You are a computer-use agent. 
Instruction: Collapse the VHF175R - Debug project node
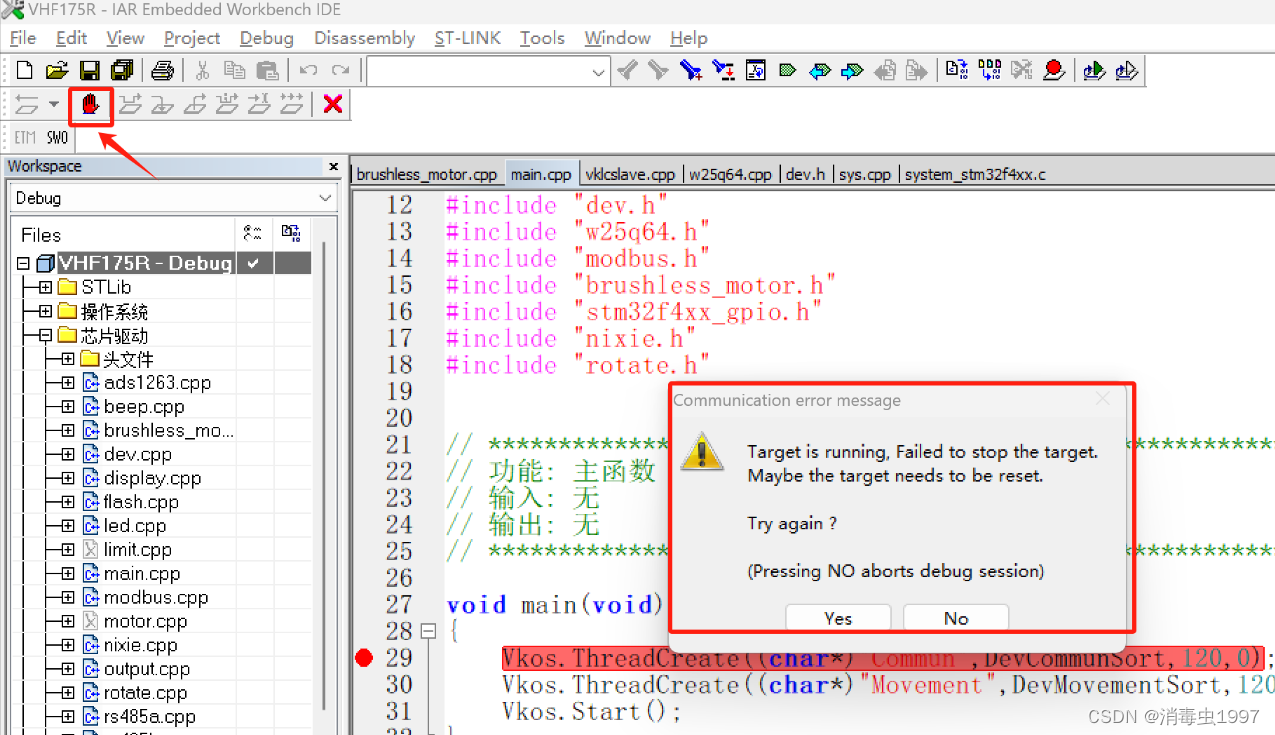tap(23, 264)
